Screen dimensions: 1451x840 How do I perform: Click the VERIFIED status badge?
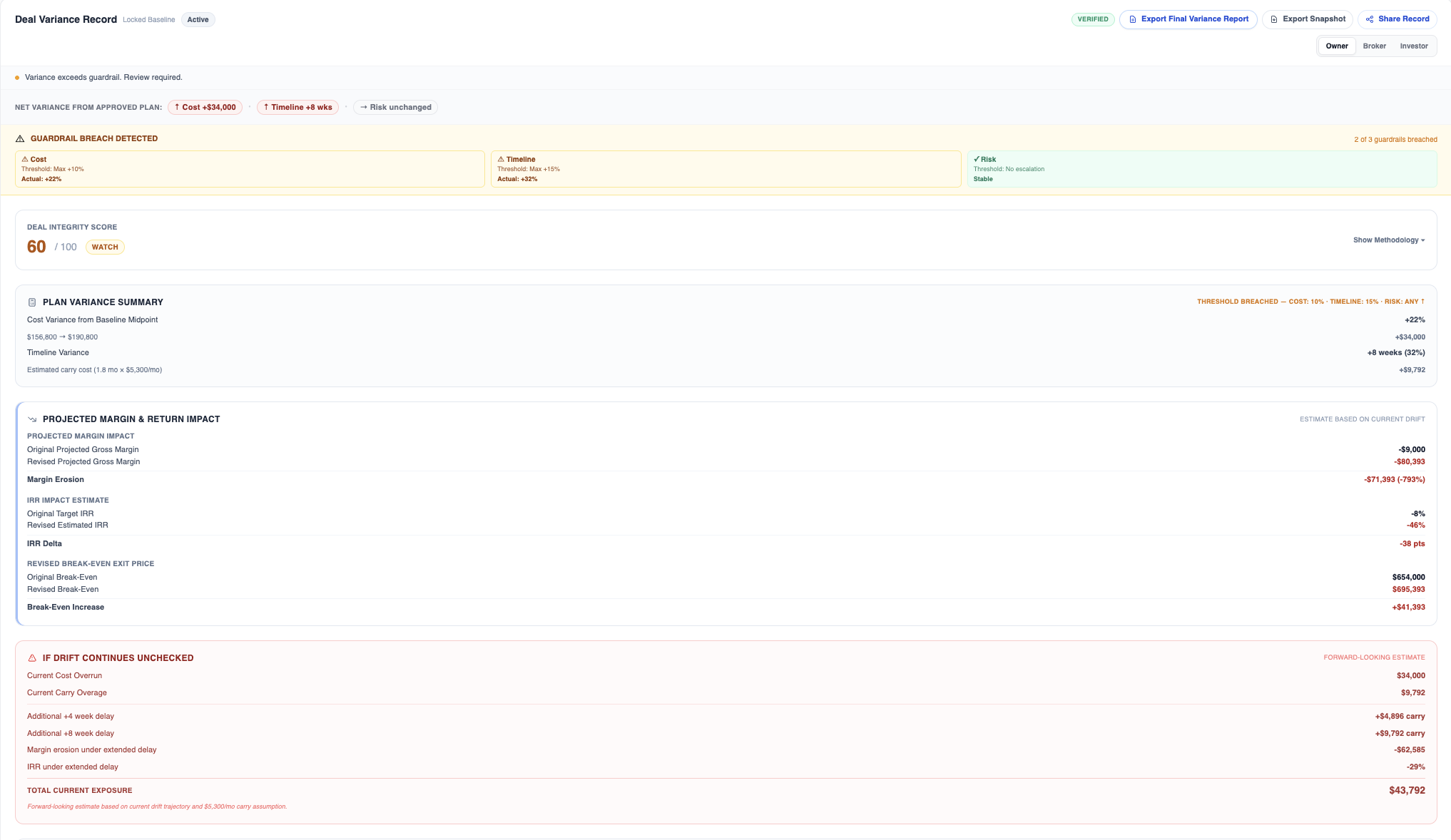pyautogui.click(x=1092, y=19)
